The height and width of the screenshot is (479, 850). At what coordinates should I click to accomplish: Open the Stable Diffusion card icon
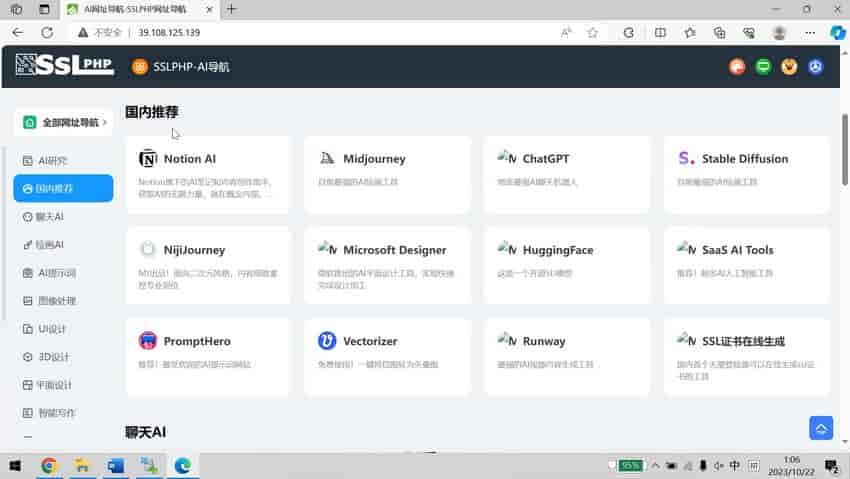coord(686,159)
